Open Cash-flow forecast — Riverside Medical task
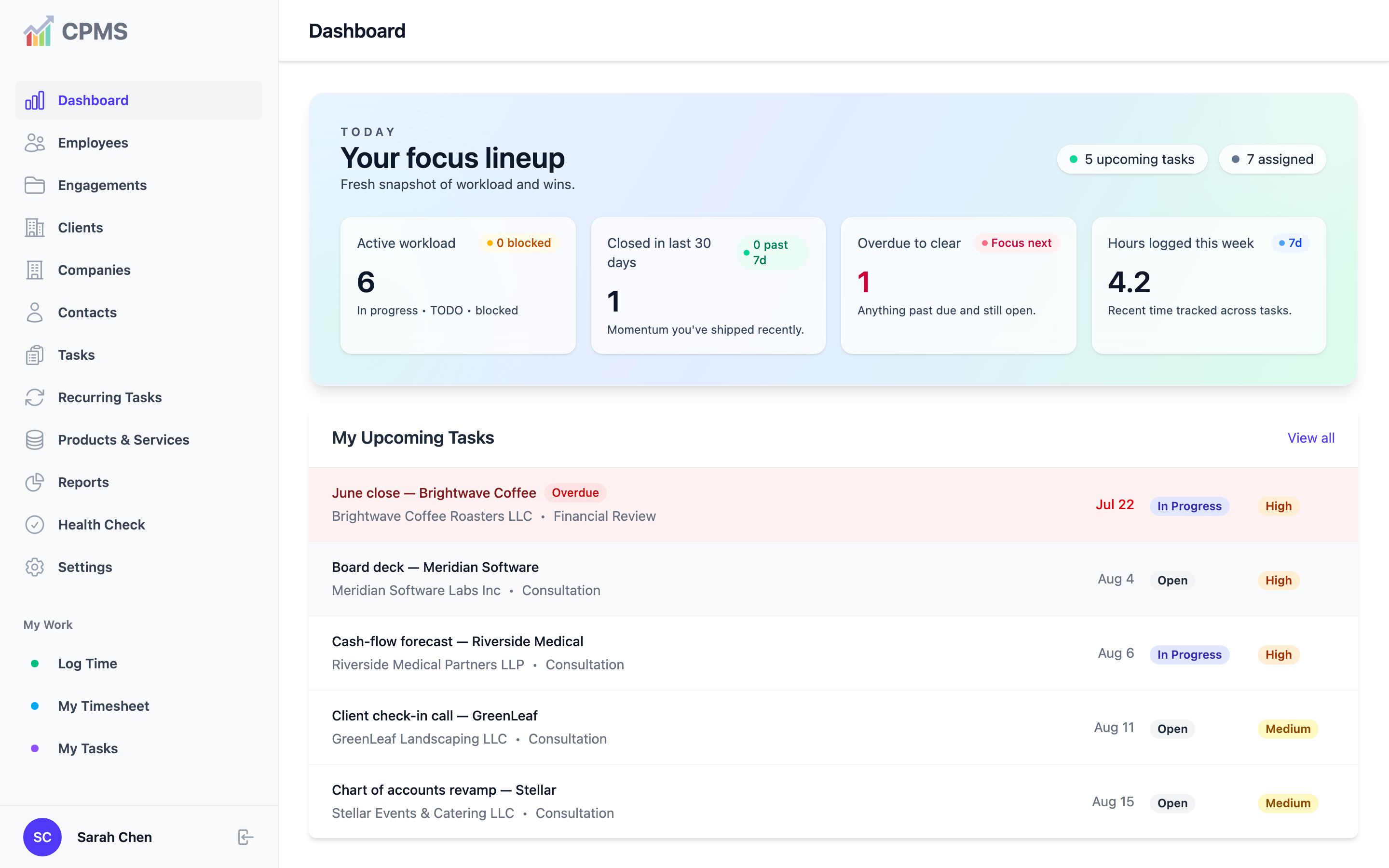Viewport: 1389px width, 868px height. (457, 641)
